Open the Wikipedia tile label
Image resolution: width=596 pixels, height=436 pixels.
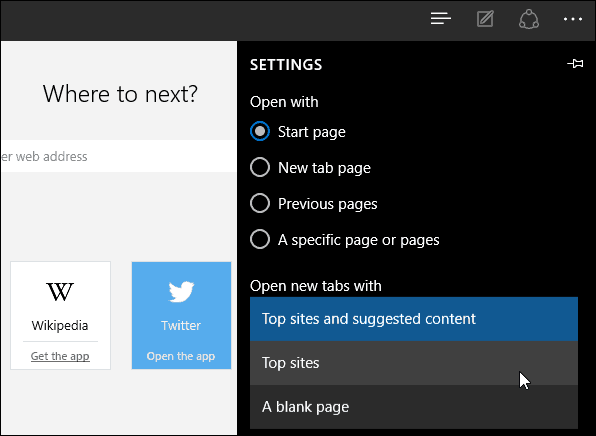(x=60, y=326)
